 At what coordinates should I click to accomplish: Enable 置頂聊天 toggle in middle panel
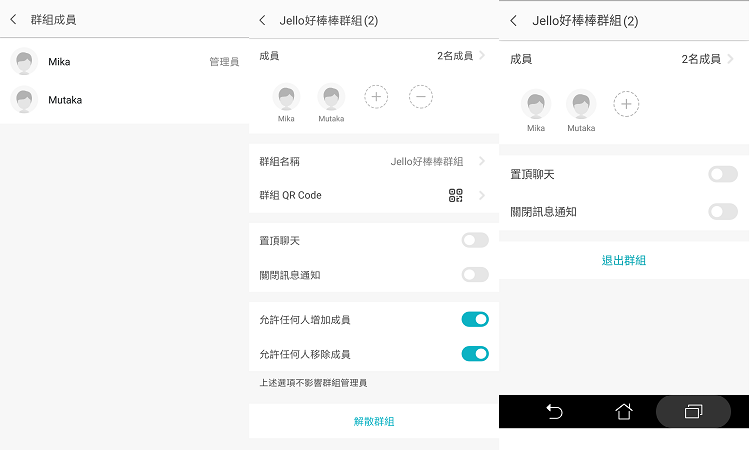(x=475, y=240)
